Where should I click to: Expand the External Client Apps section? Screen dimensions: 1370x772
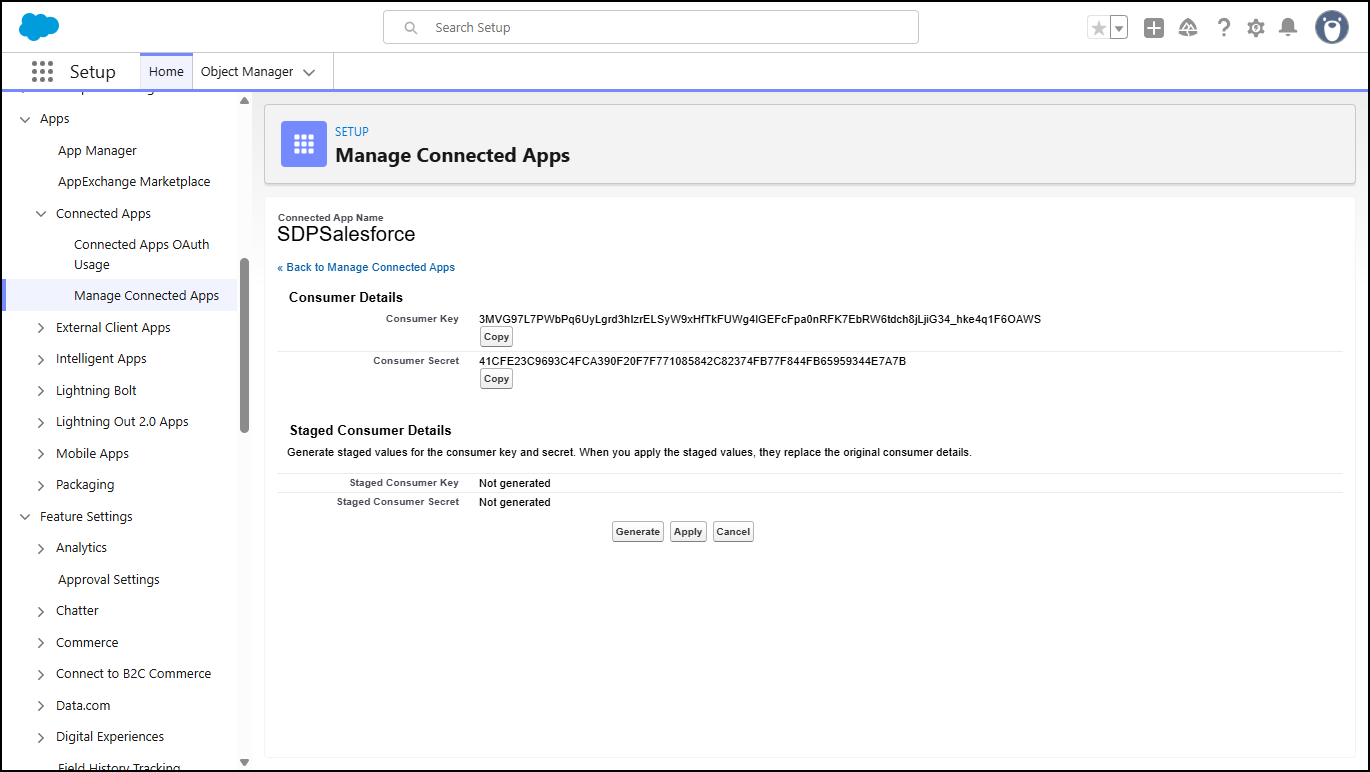point(41,328)
